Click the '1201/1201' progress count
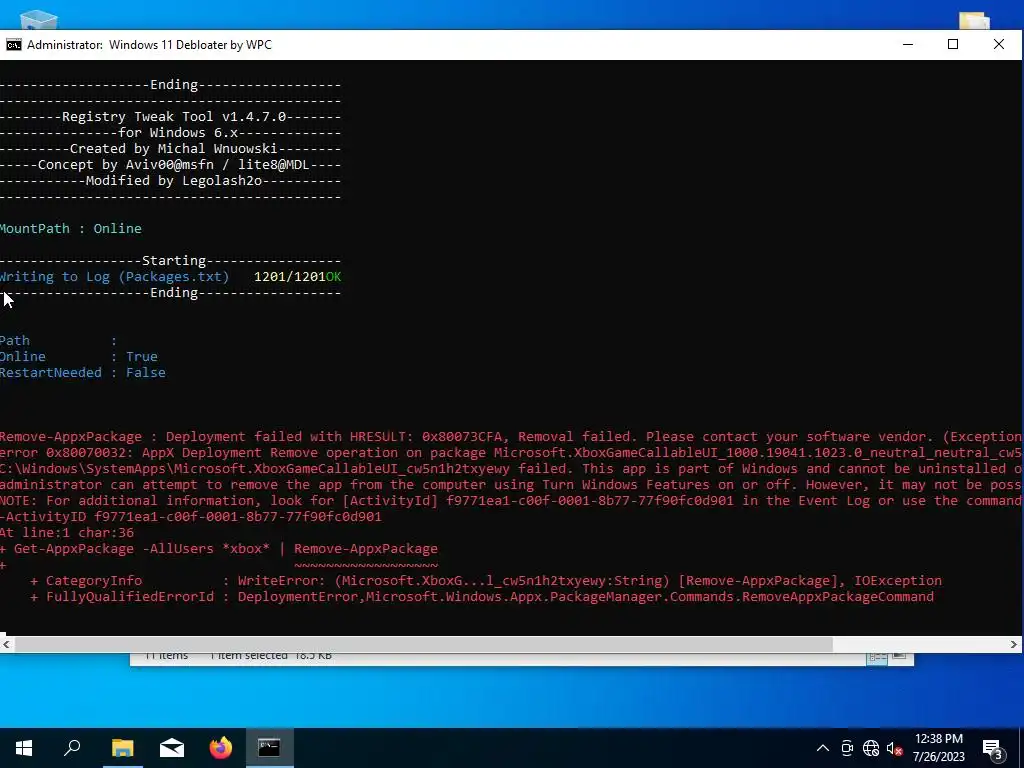This screenshot has height=768, width=1024. [x=289, y=277]
